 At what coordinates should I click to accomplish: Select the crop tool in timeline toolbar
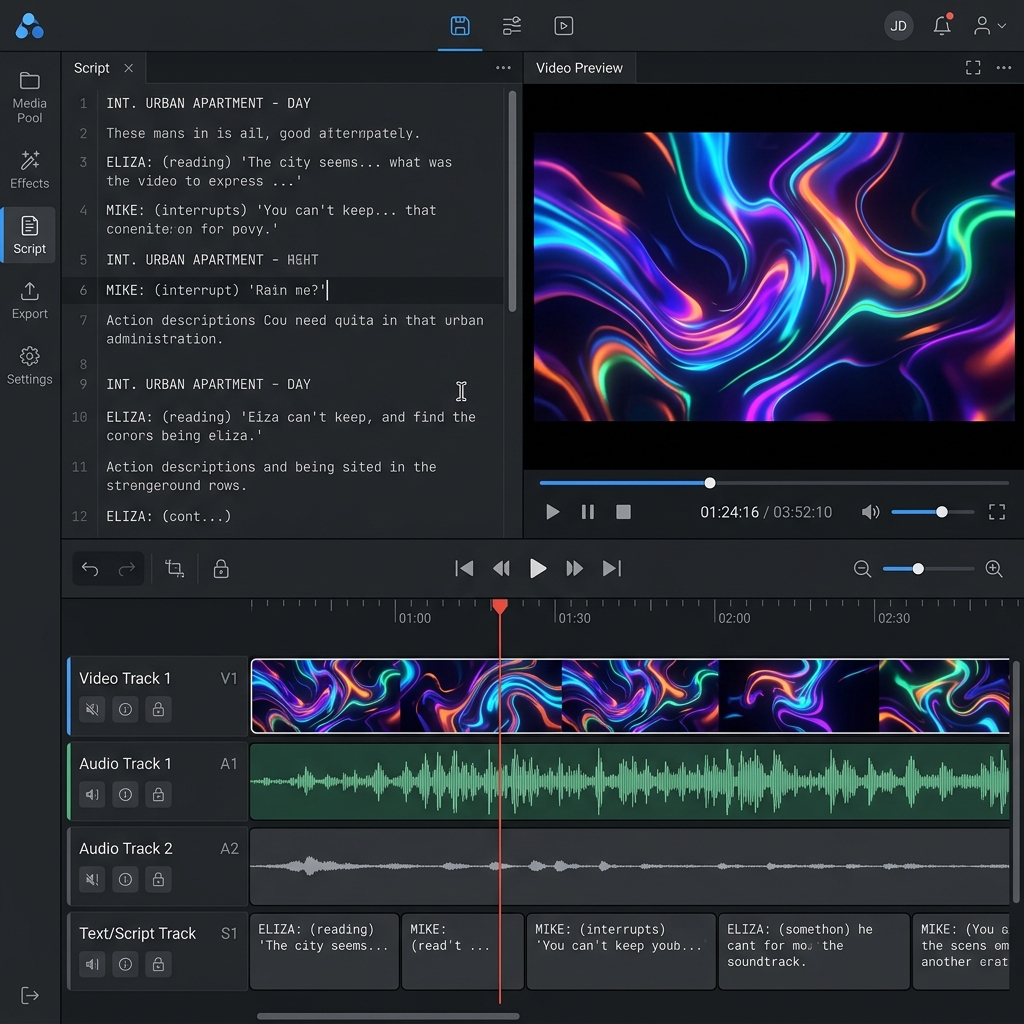[x=174, y=569]
